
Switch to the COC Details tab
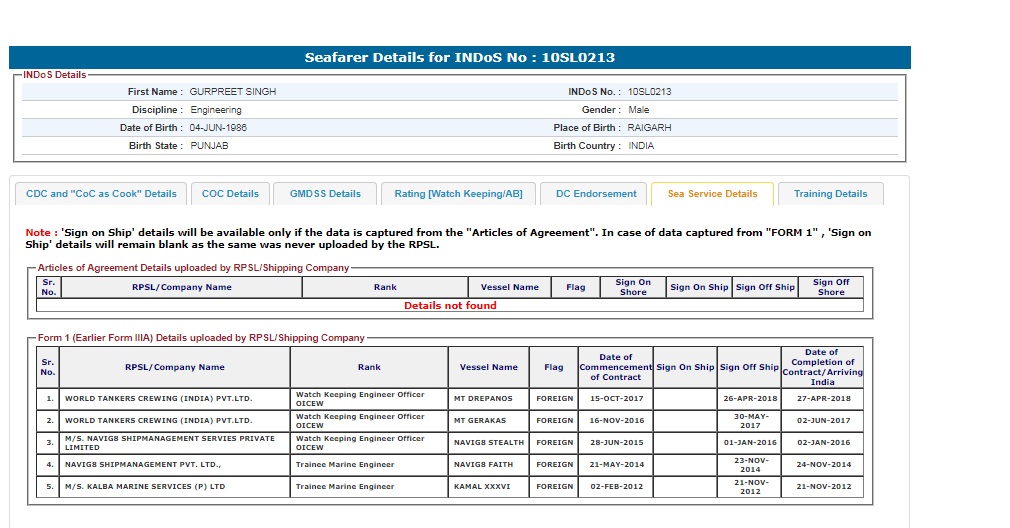click(230, 194)
